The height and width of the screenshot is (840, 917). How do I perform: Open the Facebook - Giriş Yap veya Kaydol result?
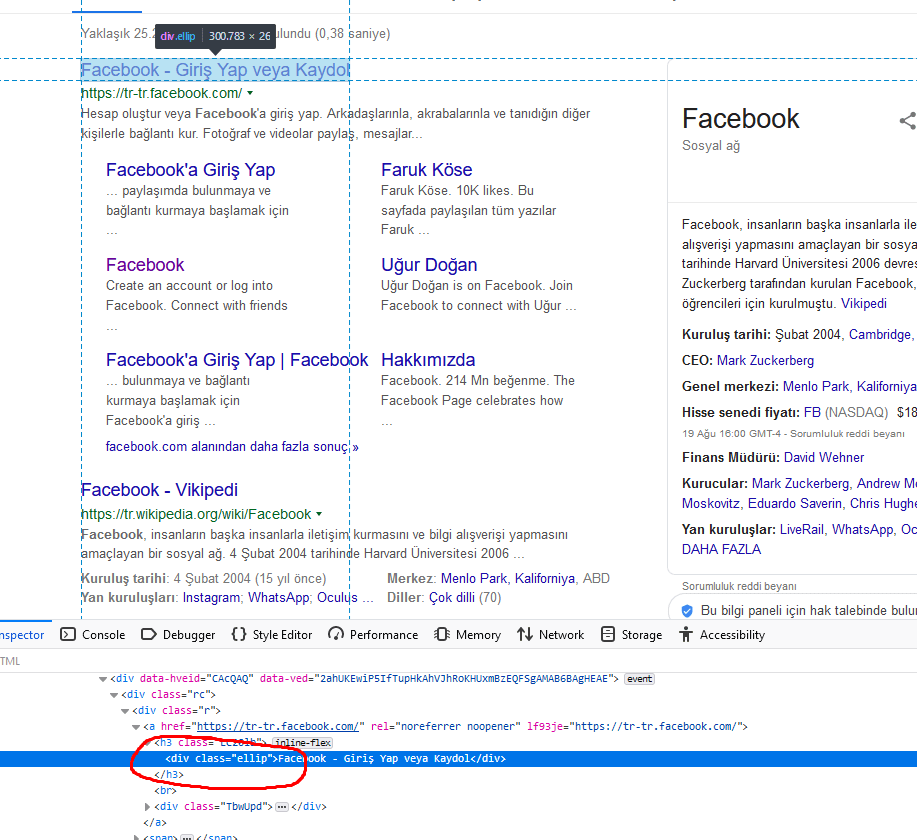click(215, 70)
